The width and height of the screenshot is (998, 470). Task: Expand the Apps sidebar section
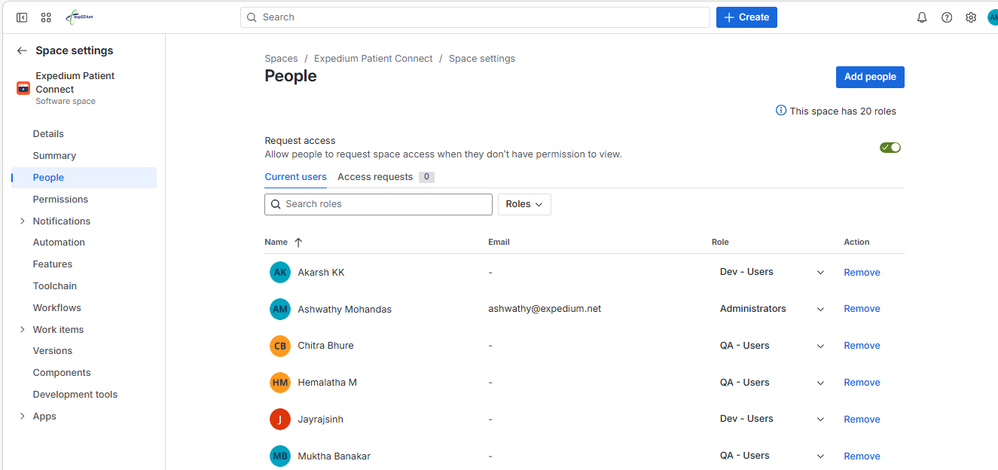click(22, 416)
